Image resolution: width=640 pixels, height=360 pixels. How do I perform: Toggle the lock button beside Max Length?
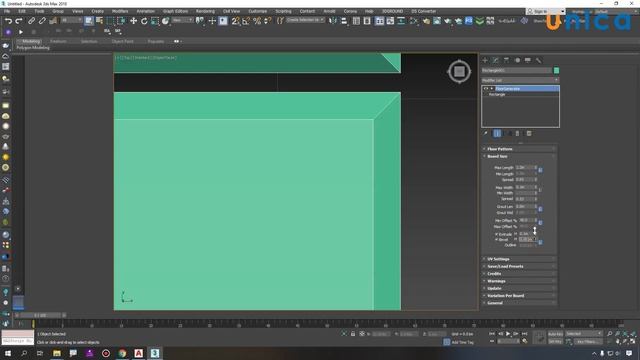point(540,170)
